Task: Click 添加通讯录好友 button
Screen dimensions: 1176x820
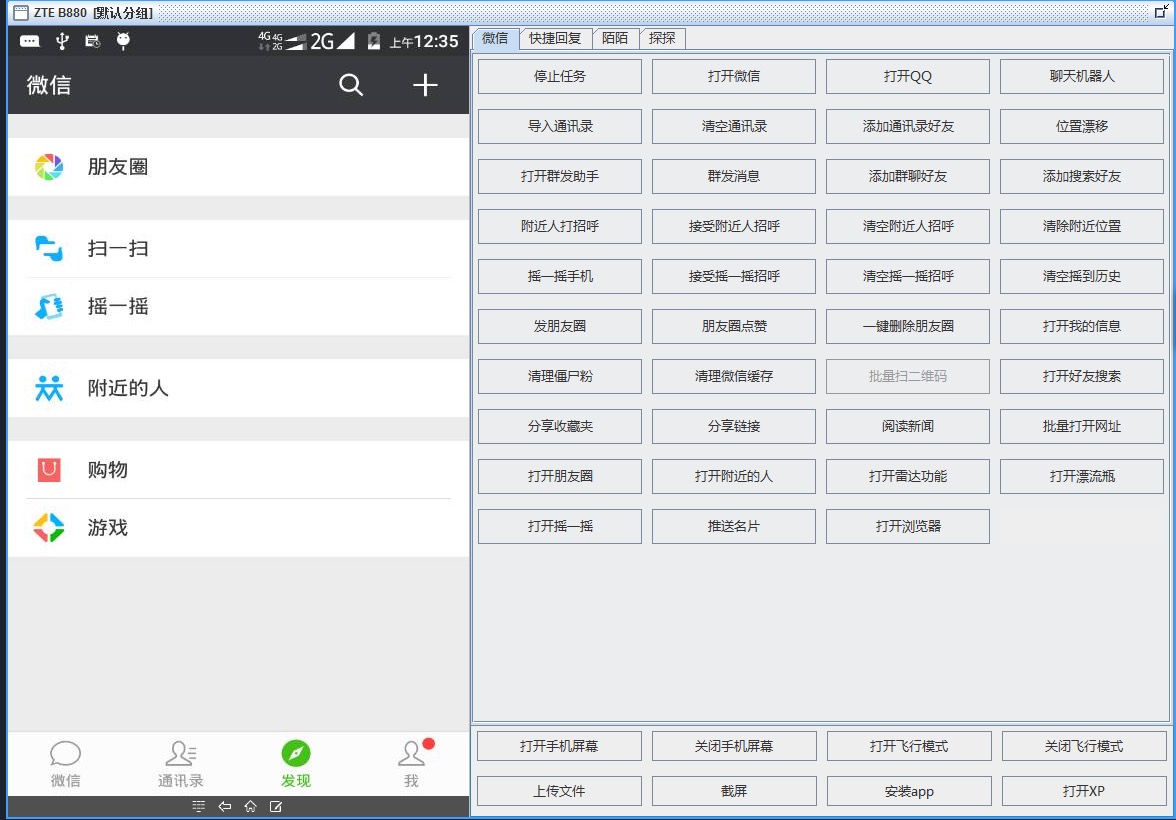Action: 908,126
